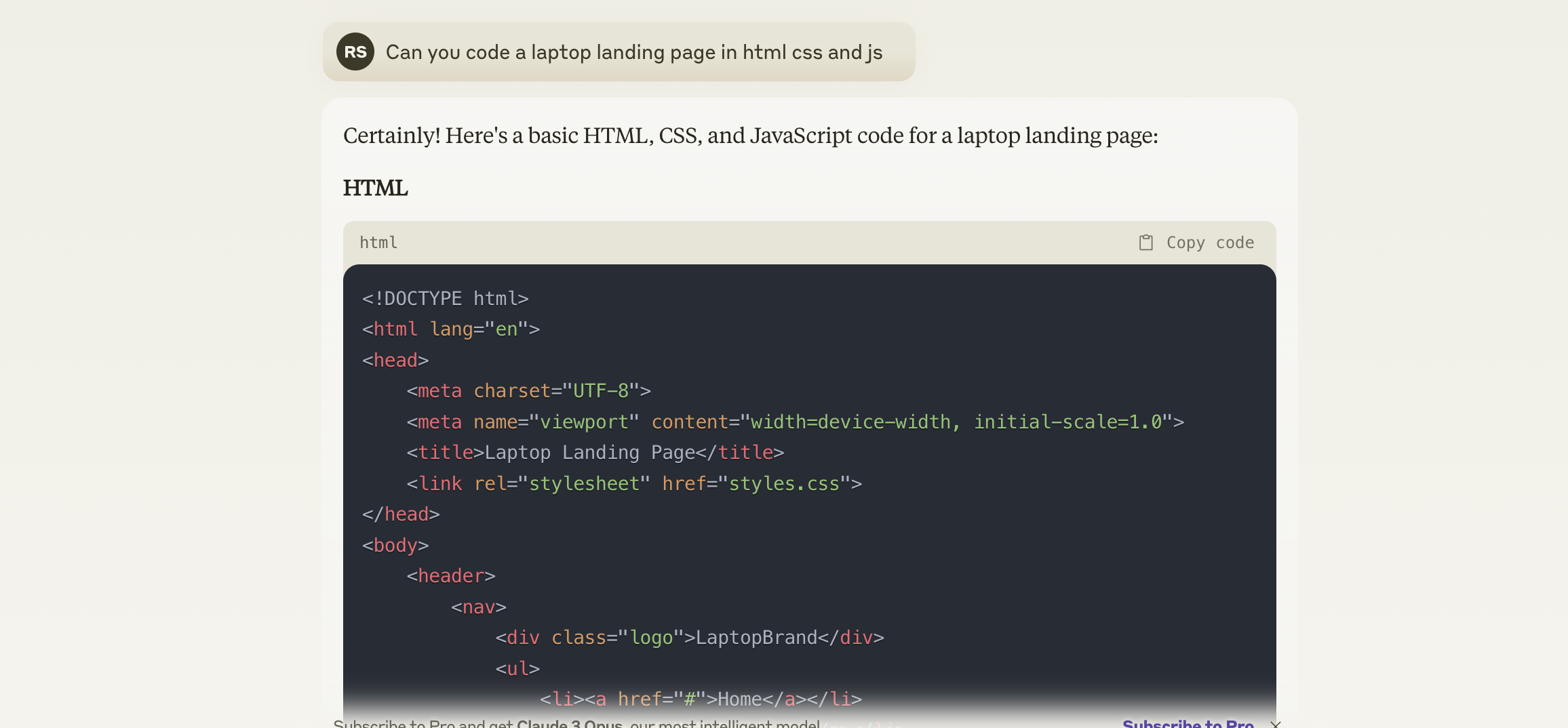This screenshot has height=728, width=1568.
Task: Click the Home list item code line
Action: [701, 699]
